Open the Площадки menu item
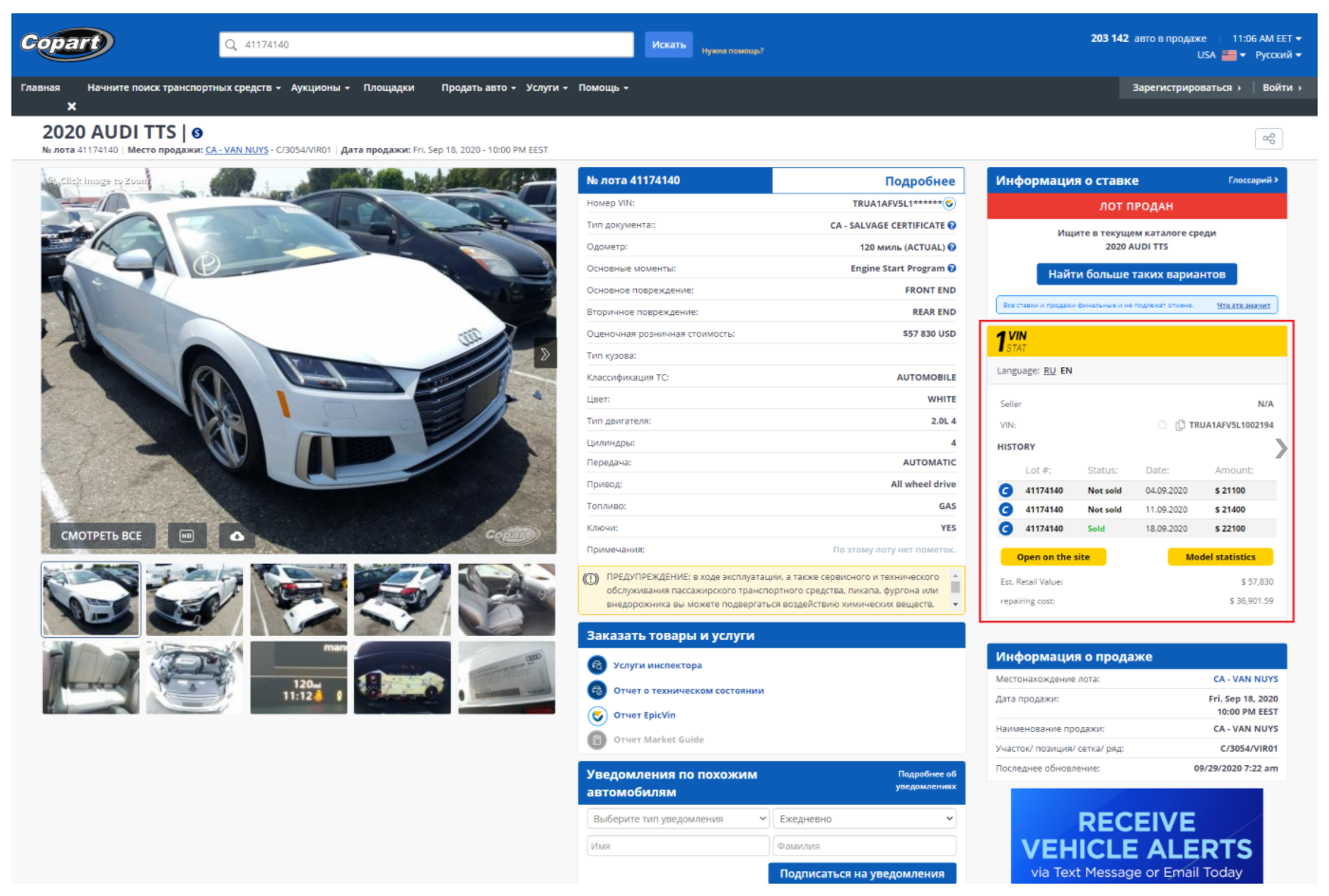This screenshot has height=896, width=1329. (x=388, y=87)
